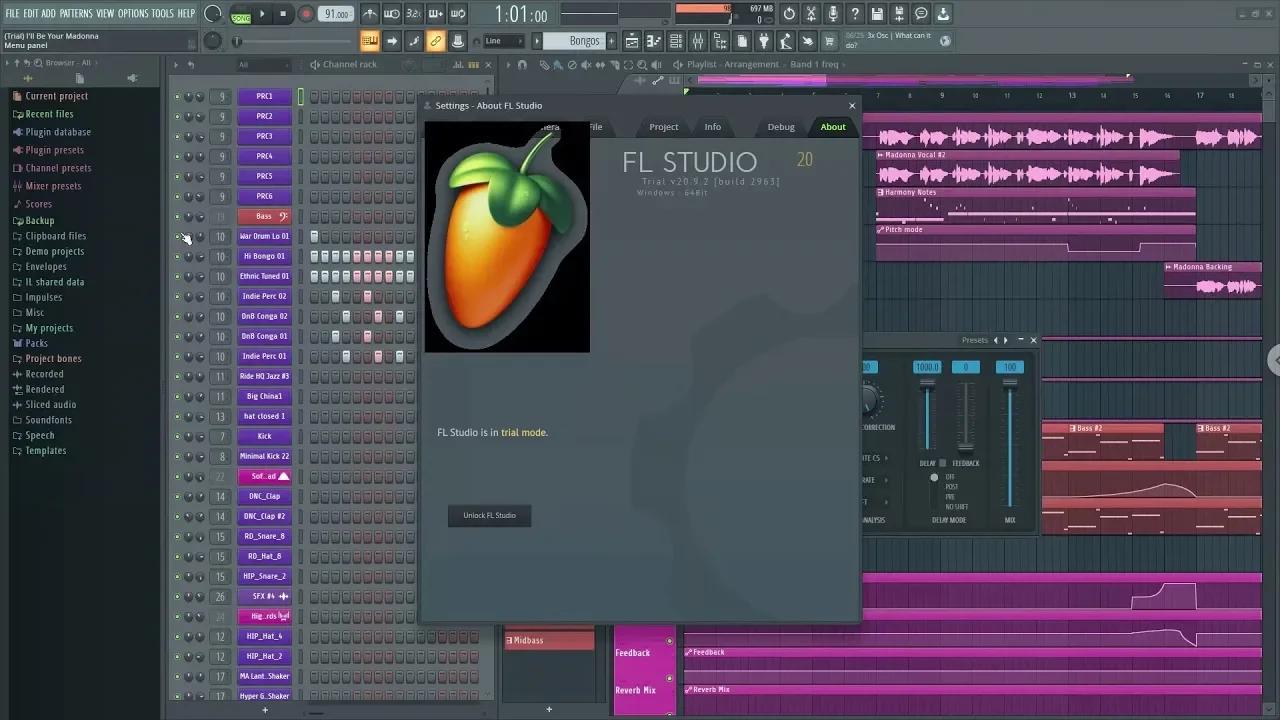Click the FL Studio round logo top left
Screen dimensions: 1280x720
pos(212,13)
